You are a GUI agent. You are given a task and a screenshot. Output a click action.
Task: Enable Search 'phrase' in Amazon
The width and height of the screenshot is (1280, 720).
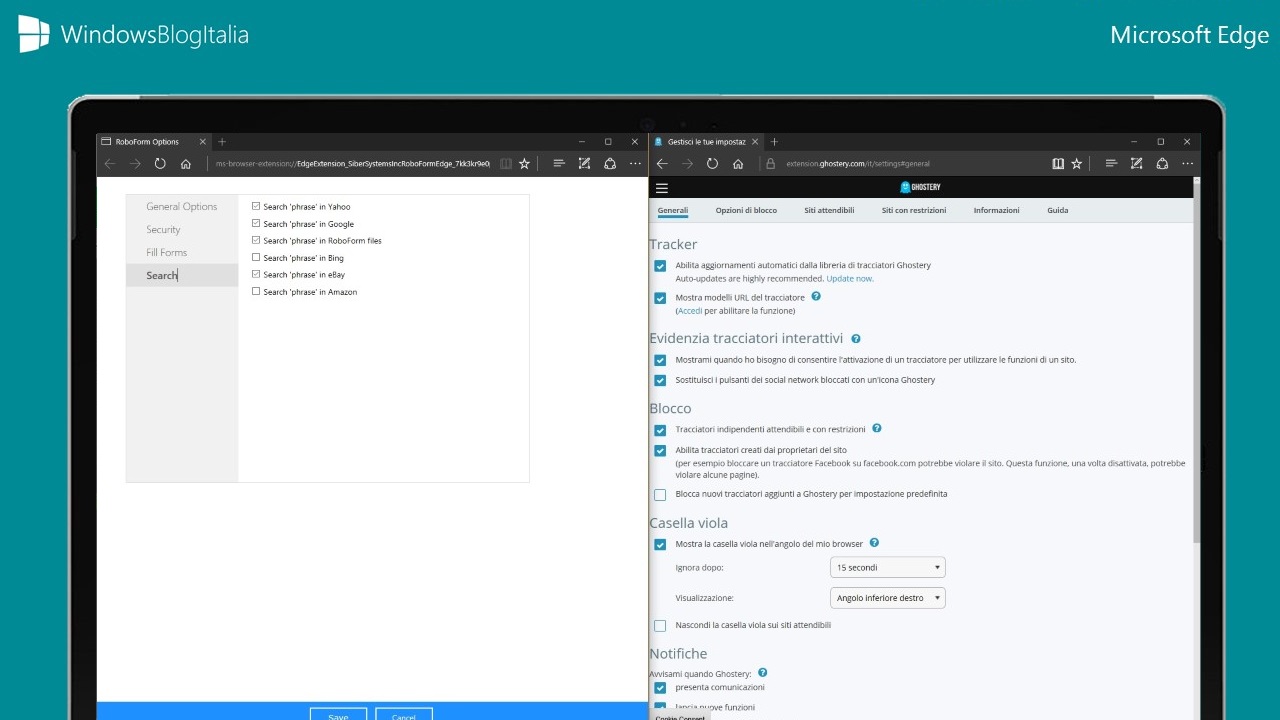tap(256, 291)
